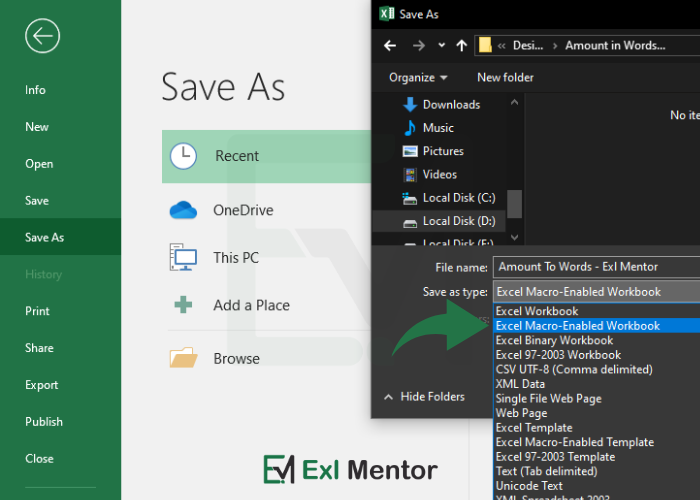This screenshot has height=500, width=700.
Task: Choose Excel Template file type
Action: 597,428
